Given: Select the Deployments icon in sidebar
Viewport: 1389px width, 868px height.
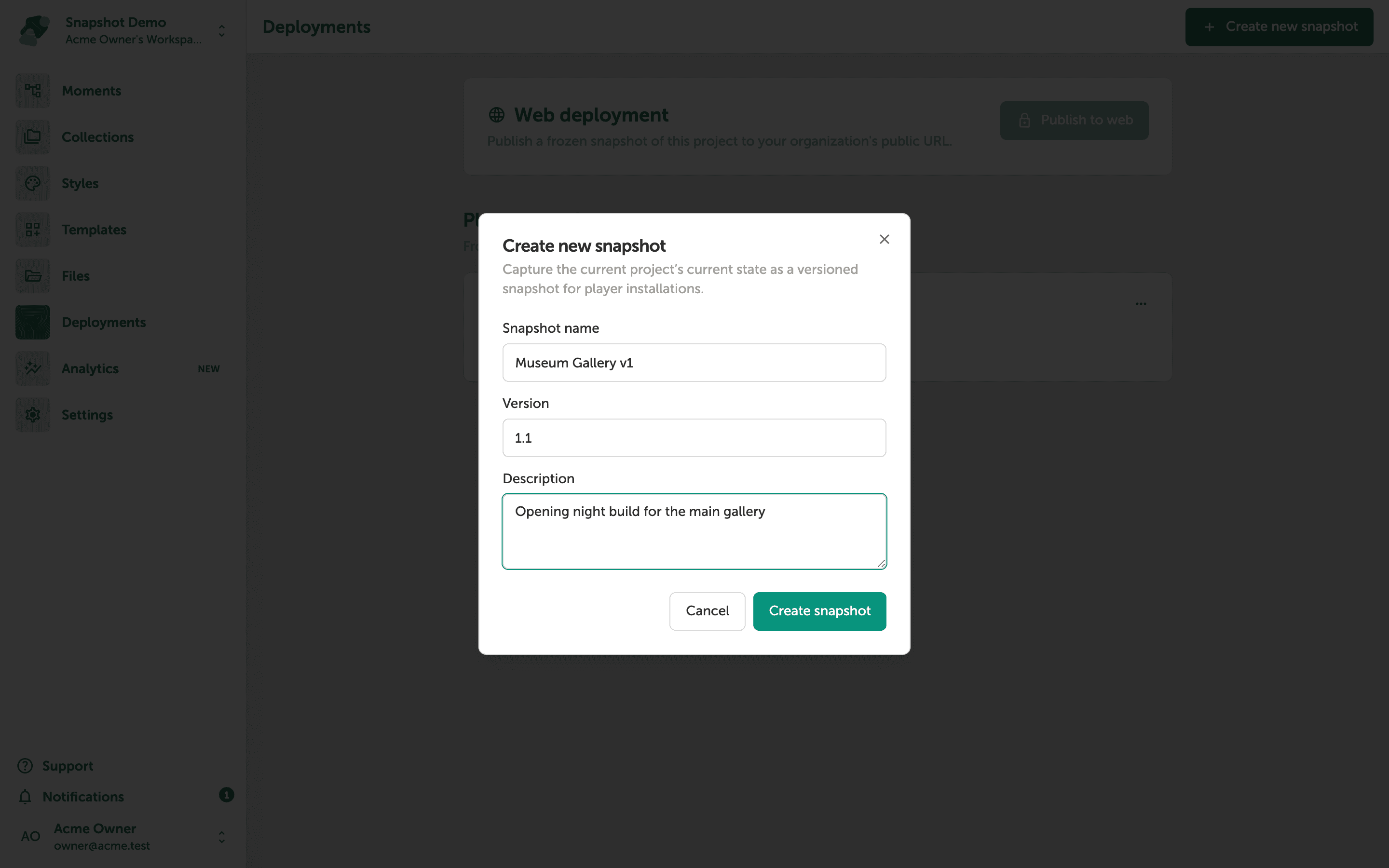Looking at the screenshot, I should click(33, 323).
